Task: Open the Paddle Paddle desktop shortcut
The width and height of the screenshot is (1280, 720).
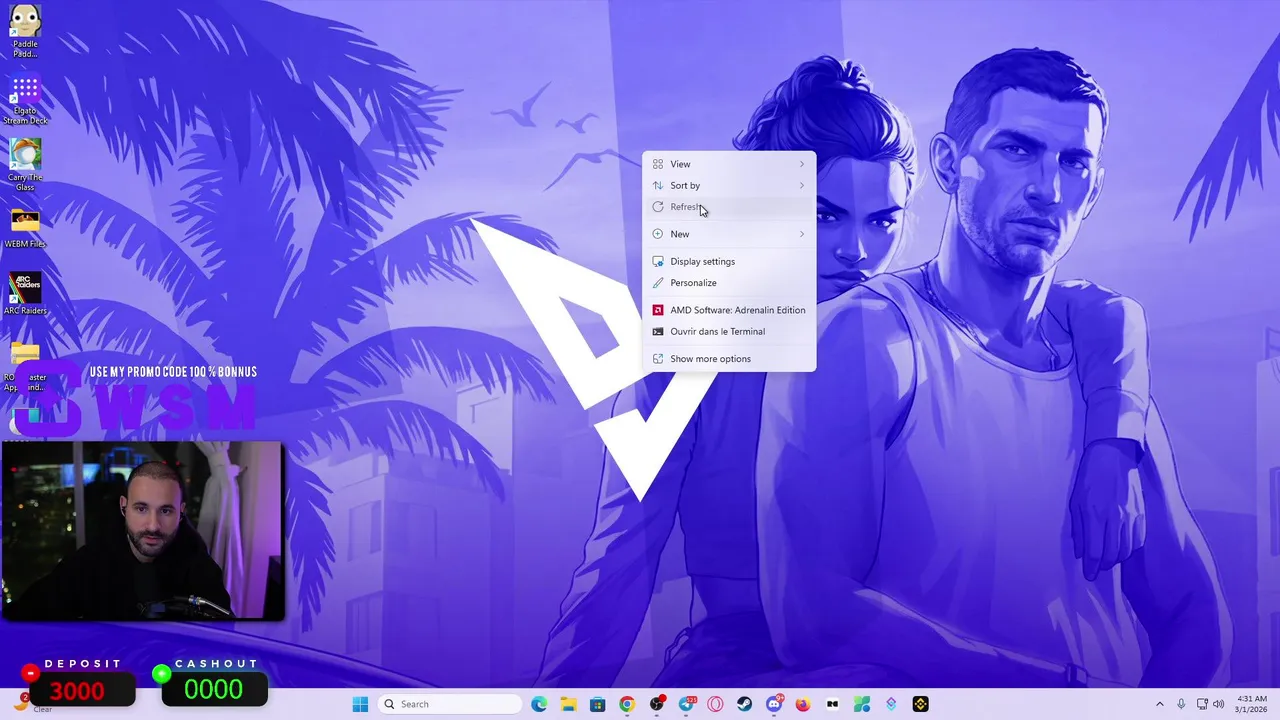Action: pos(25,30)
